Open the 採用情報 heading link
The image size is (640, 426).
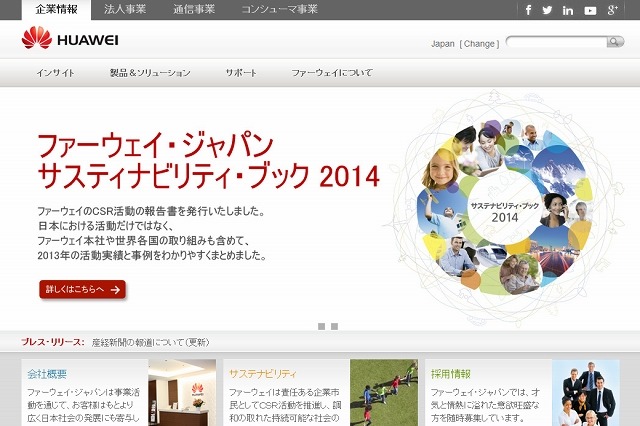click(451, 374)
